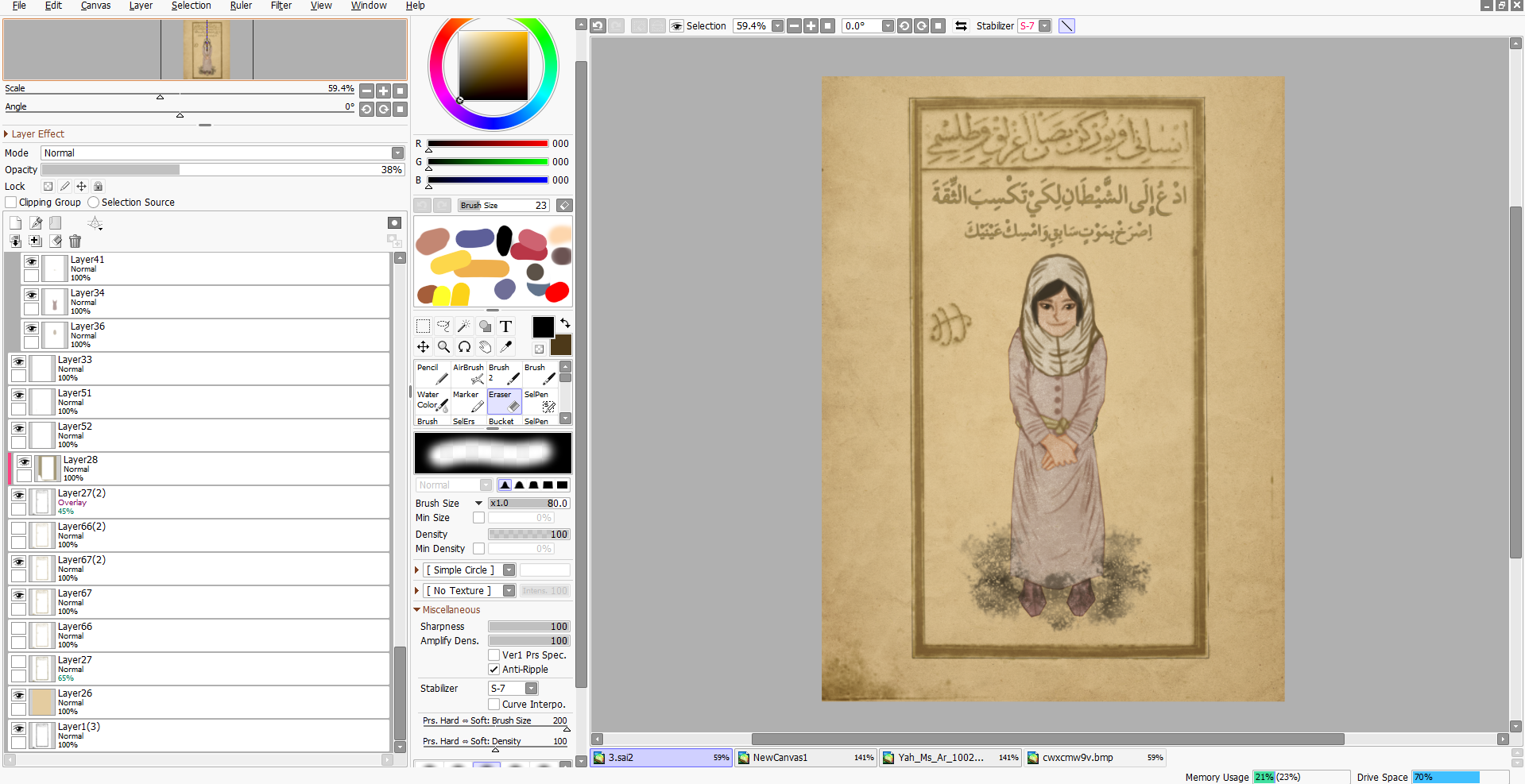Open the rotation angle dropdown
Viewport: 1525px width, 784px height.
tap(888, 26)
